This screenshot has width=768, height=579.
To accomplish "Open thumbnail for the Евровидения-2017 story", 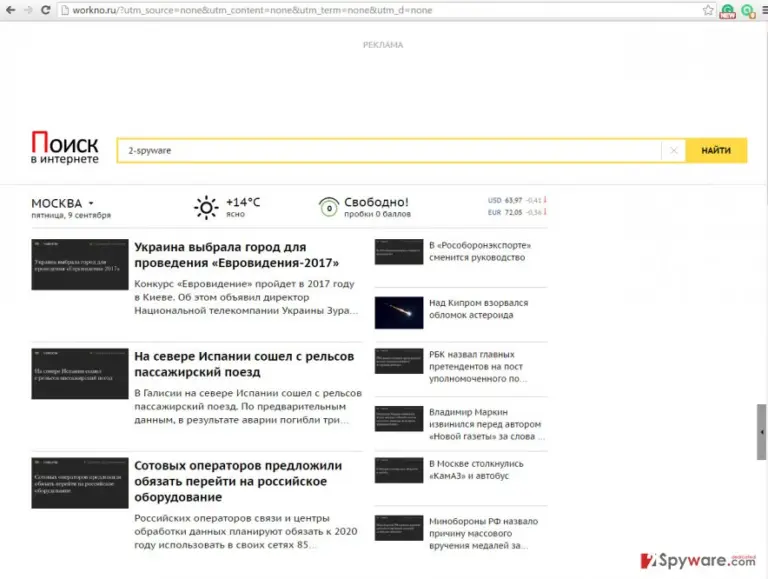I will pos(80,265).
